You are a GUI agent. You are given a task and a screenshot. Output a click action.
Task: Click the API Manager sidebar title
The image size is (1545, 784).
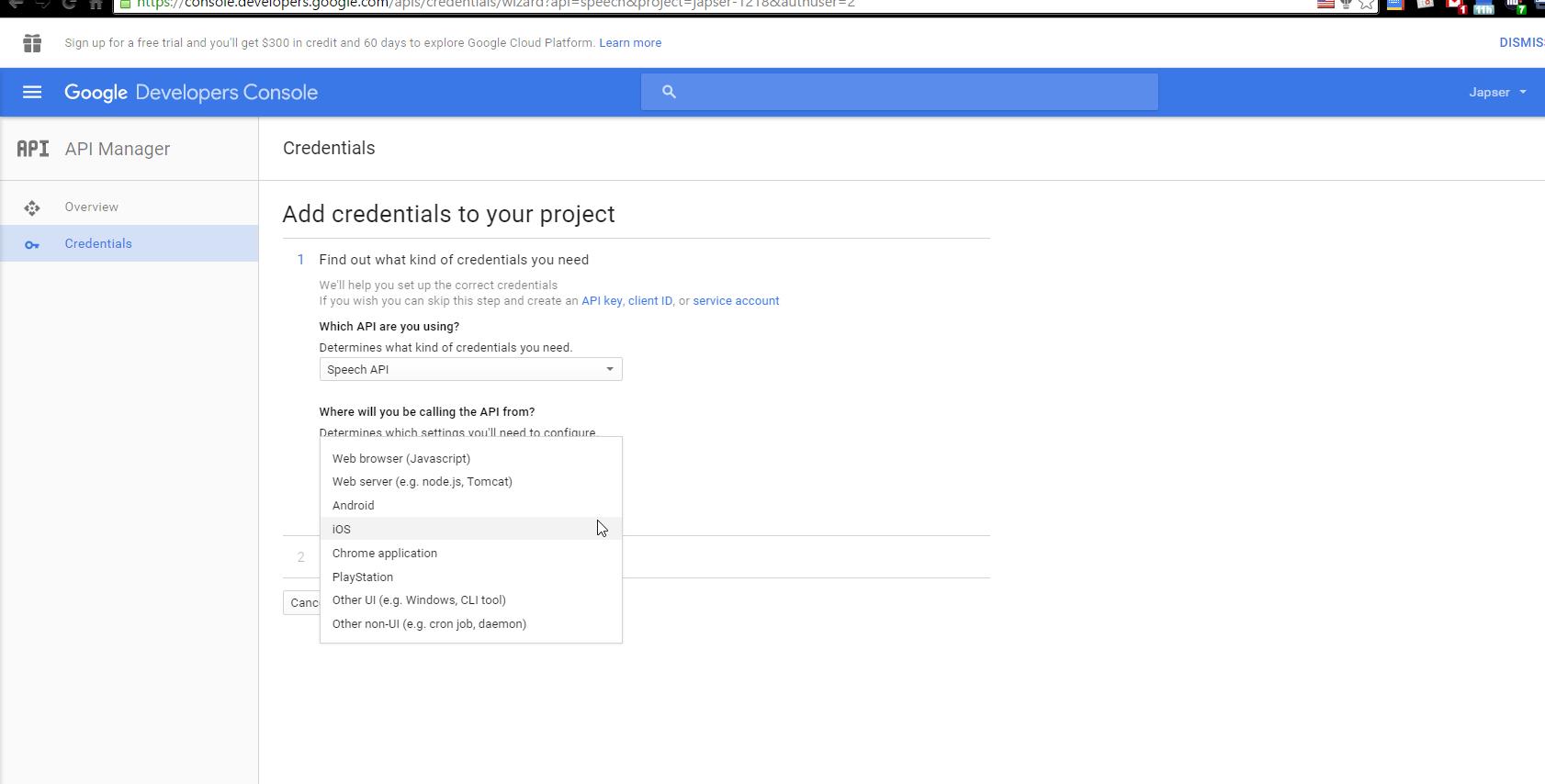118,149
